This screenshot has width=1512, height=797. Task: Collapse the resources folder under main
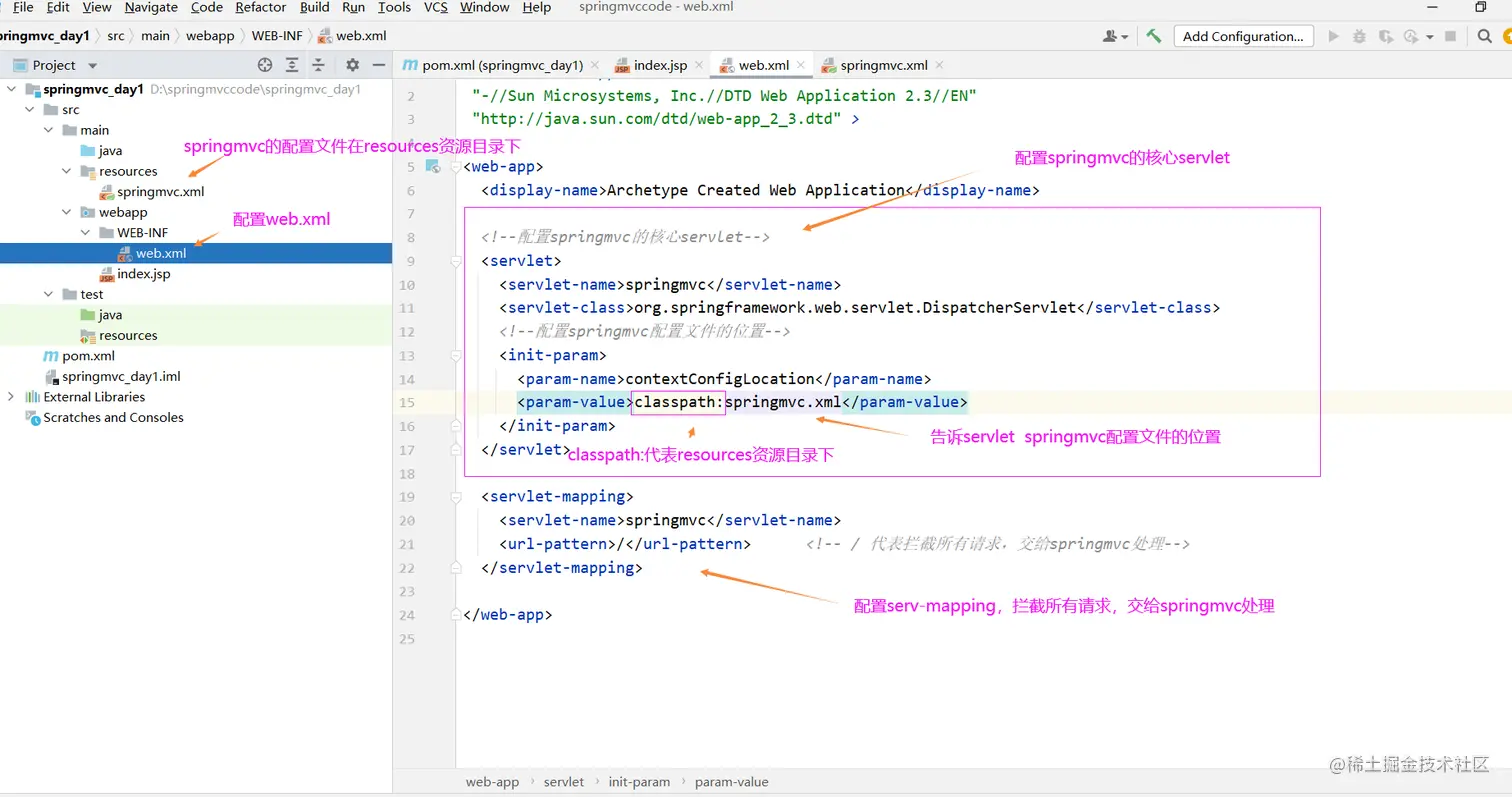66,171
